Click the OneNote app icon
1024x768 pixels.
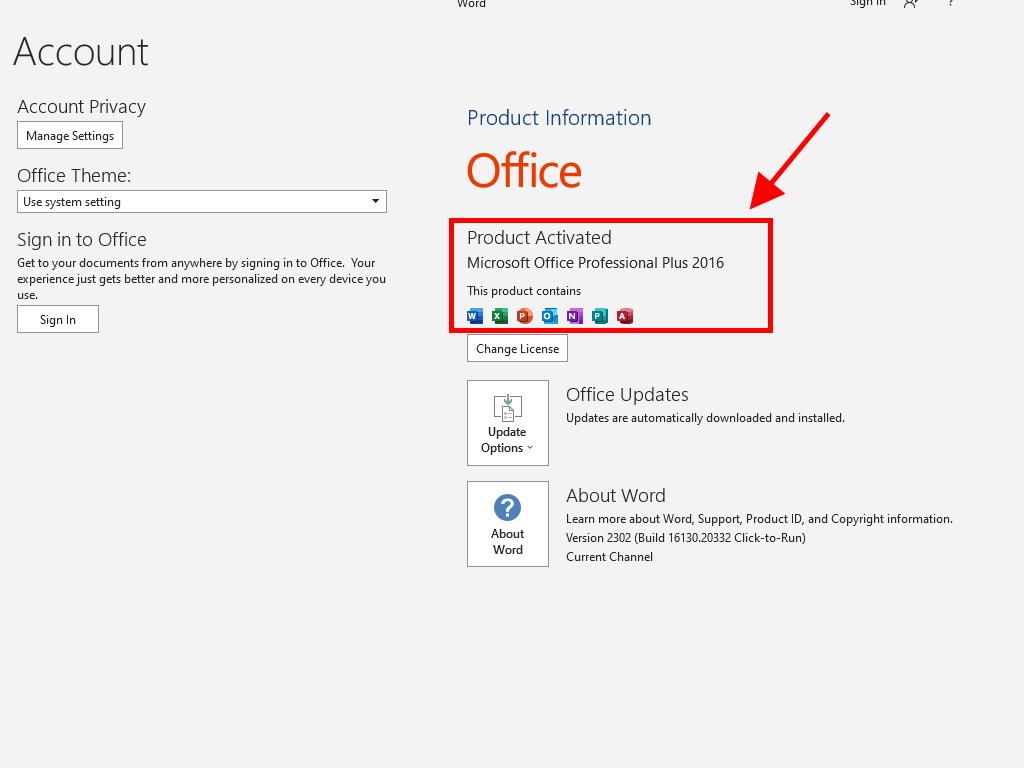click(574, 316)
